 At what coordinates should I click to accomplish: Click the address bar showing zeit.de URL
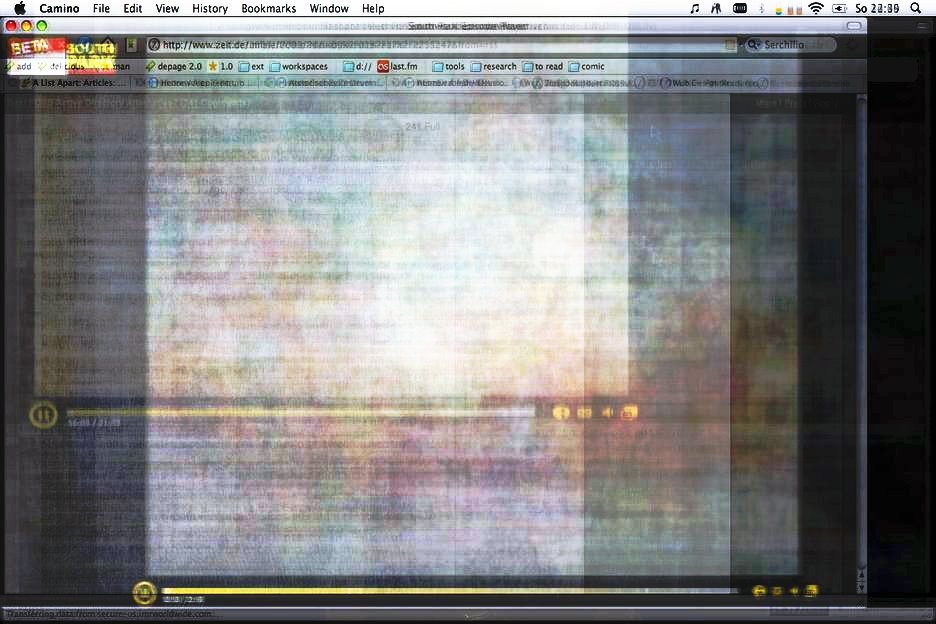pyautogui.click(x=442, y=45)
